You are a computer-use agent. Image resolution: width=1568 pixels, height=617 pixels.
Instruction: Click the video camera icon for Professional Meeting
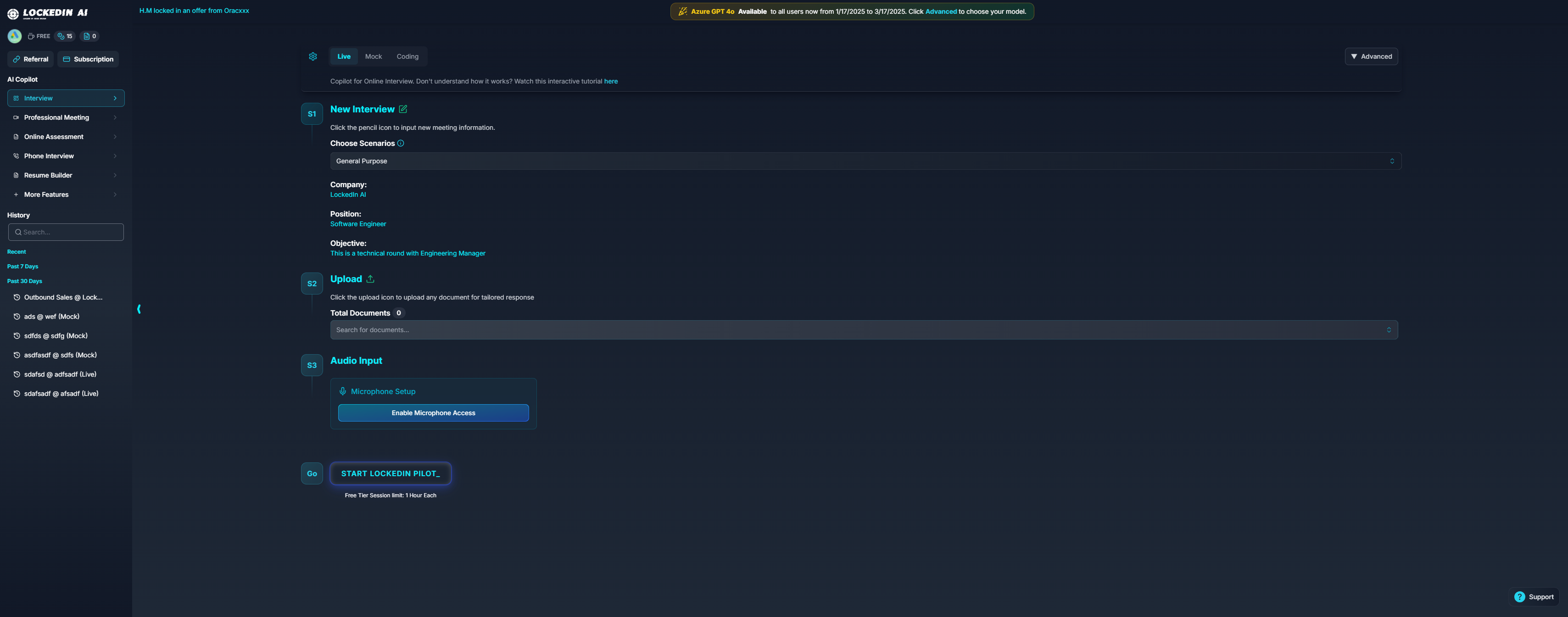16,117
